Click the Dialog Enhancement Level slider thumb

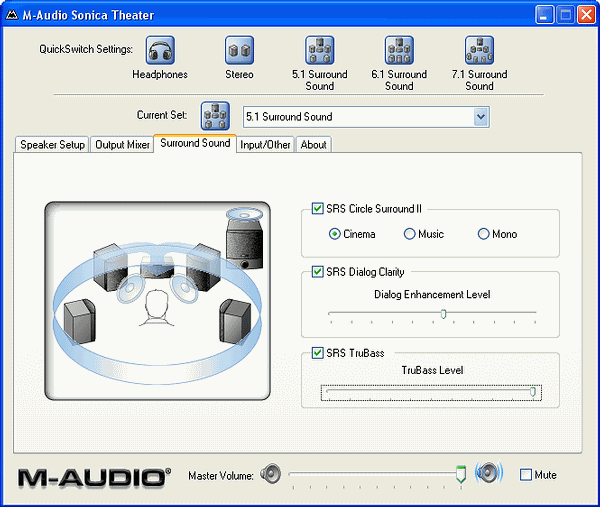(x=443, y=314)
